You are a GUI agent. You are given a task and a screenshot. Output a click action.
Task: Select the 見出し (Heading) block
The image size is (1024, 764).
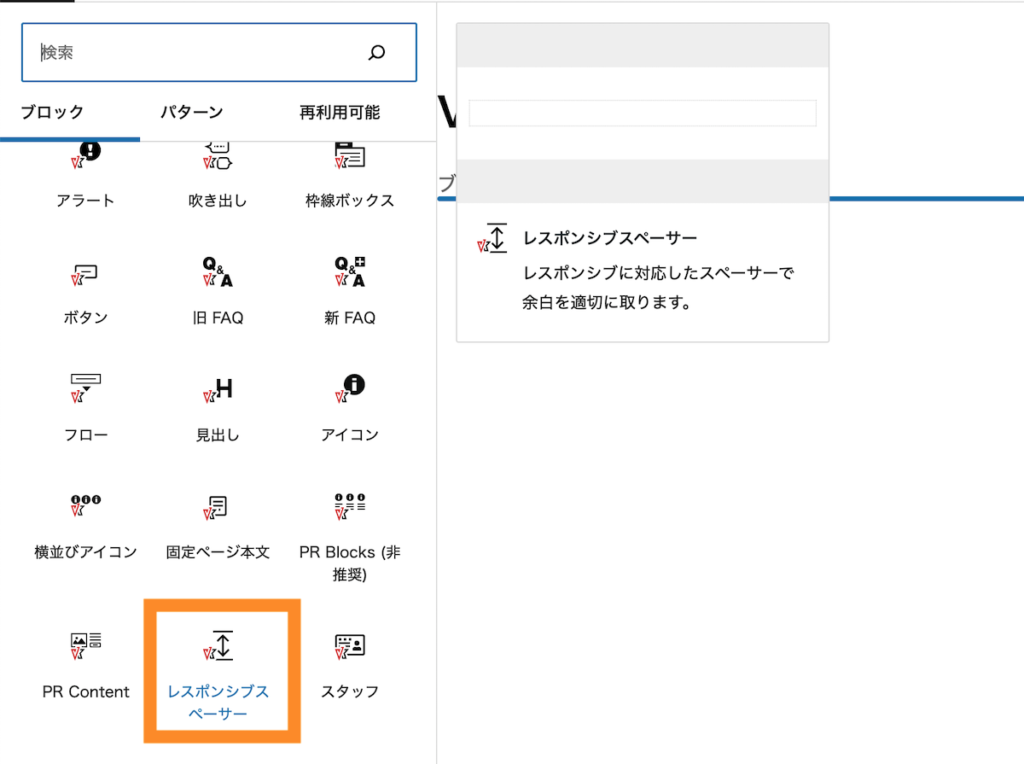[218, 409]
